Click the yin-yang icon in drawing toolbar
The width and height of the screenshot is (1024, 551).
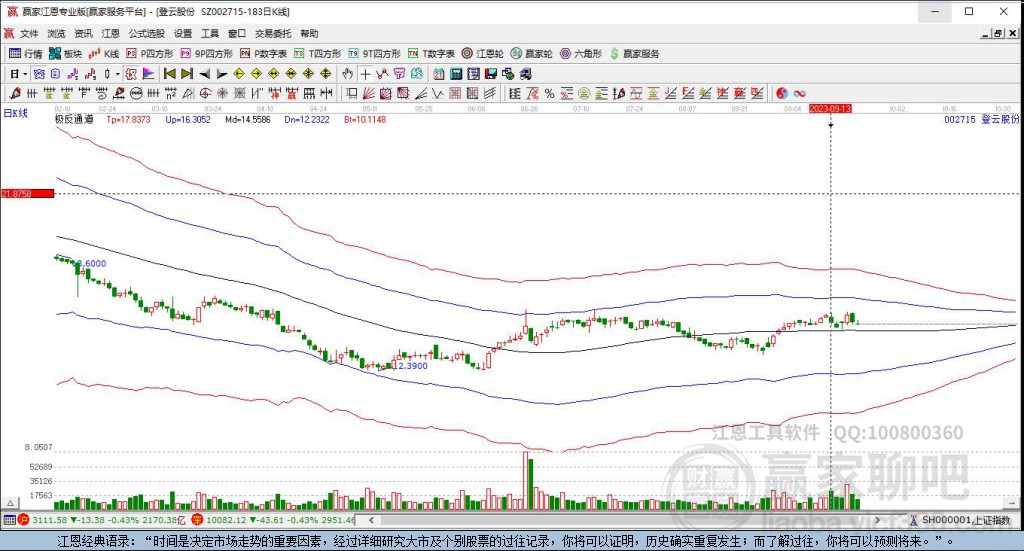[x=781, y=93]
